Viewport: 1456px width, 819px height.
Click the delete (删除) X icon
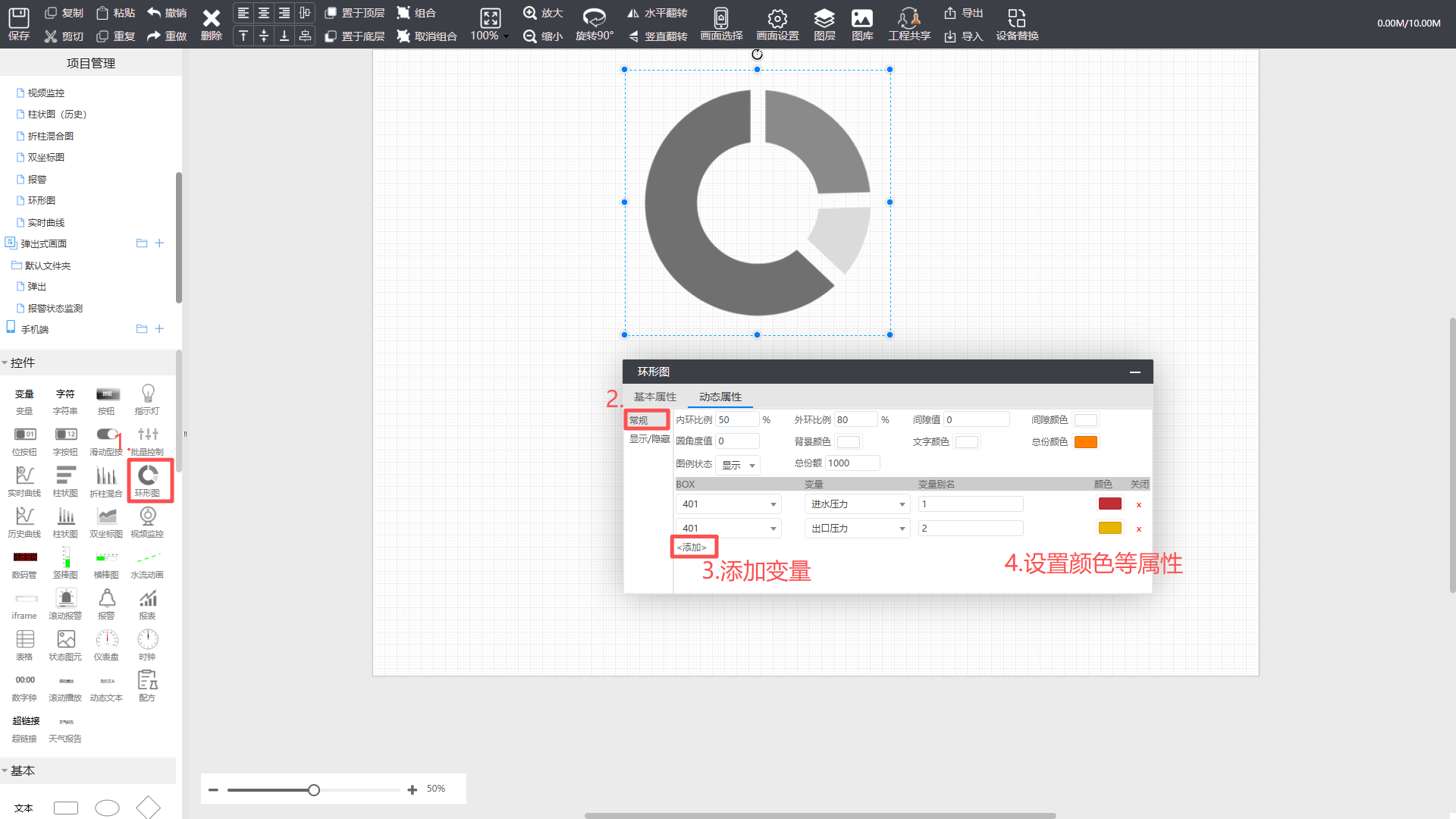pos(211,18)
